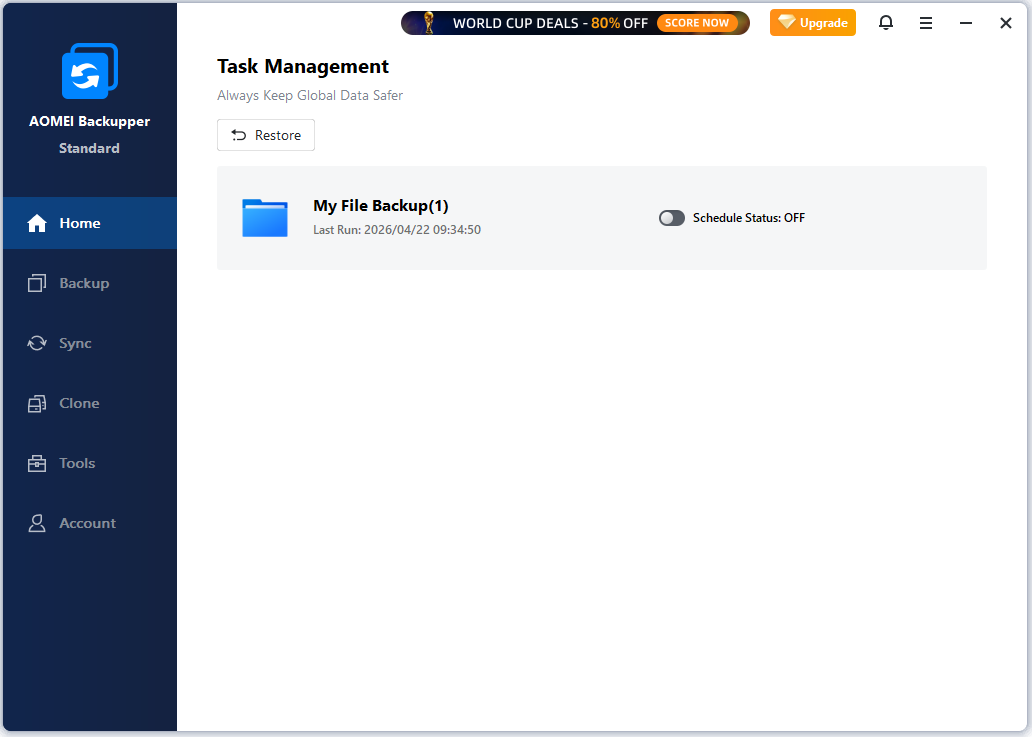
Task: Switch to the Sync section
Action: point(90,343)
